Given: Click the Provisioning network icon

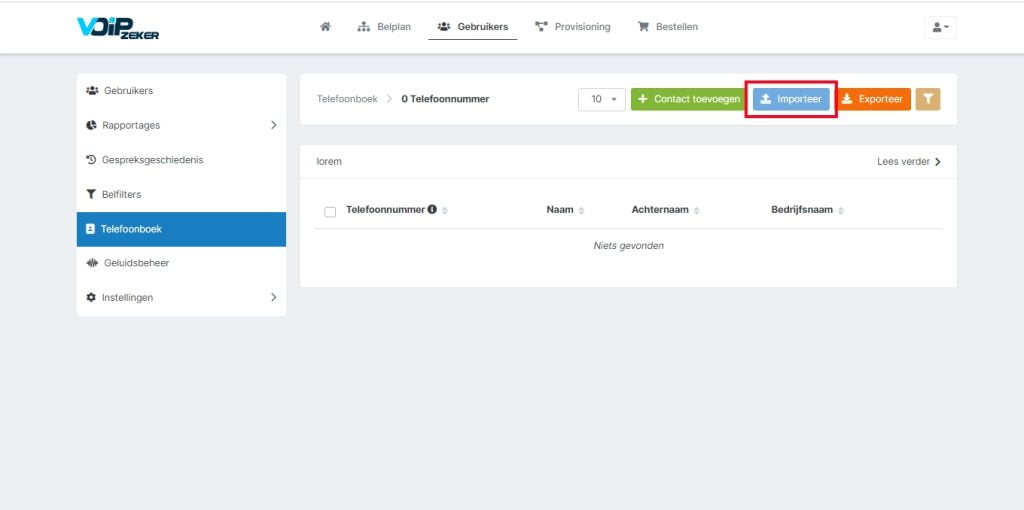Looking at the screenshot, I should [541, 27].
